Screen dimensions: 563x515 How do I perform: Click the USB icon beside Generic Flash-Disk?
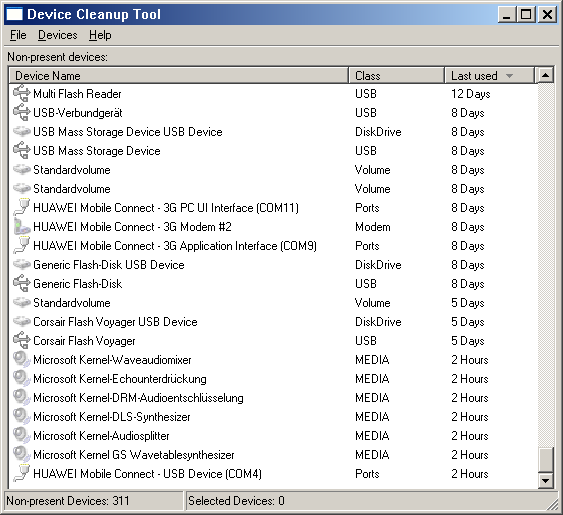(22, 283)
